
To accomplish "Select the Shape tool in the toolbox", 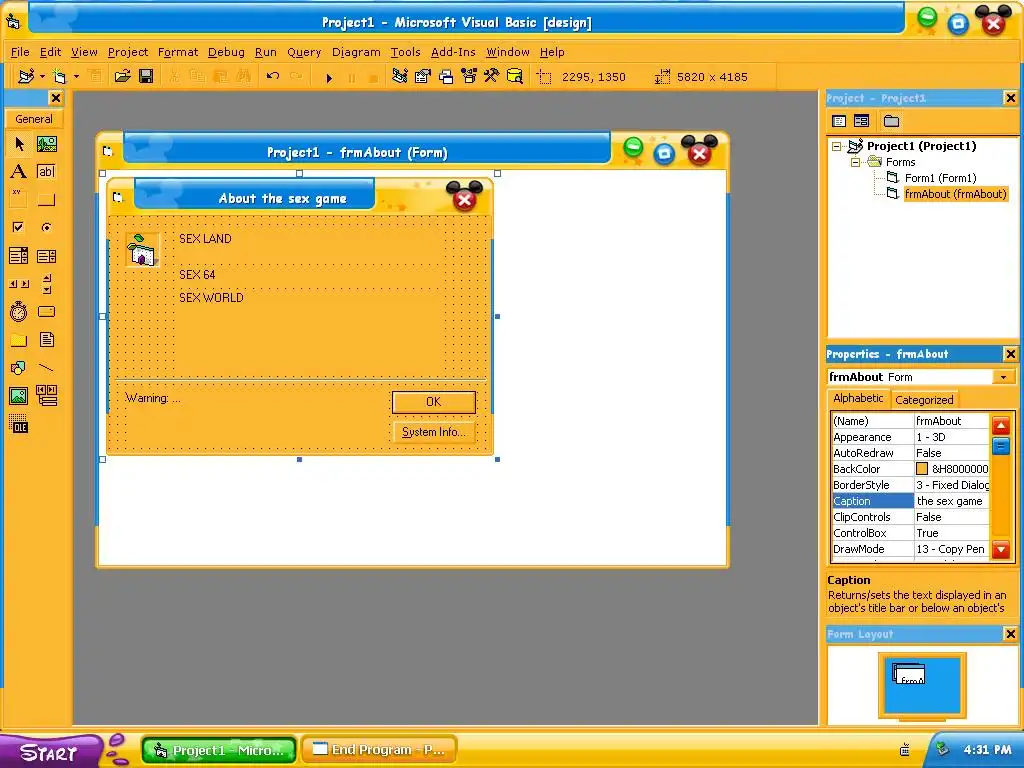I will tap(19, 368).
